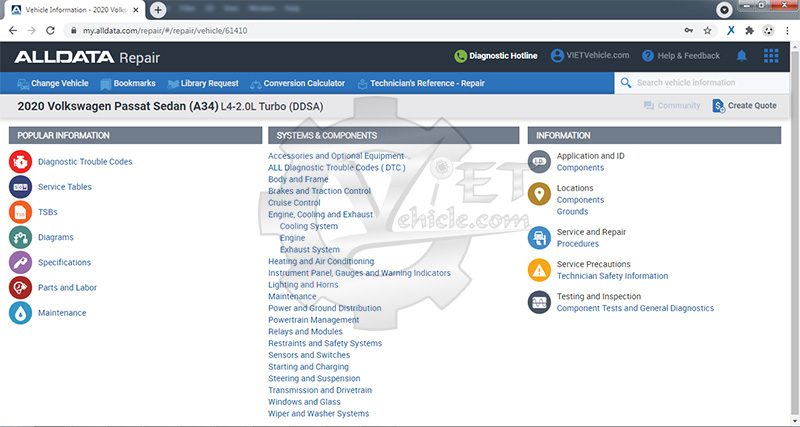800x427 pixels.
Task: Open the Cooling System sub-item
Action: [x=309, y=226]
